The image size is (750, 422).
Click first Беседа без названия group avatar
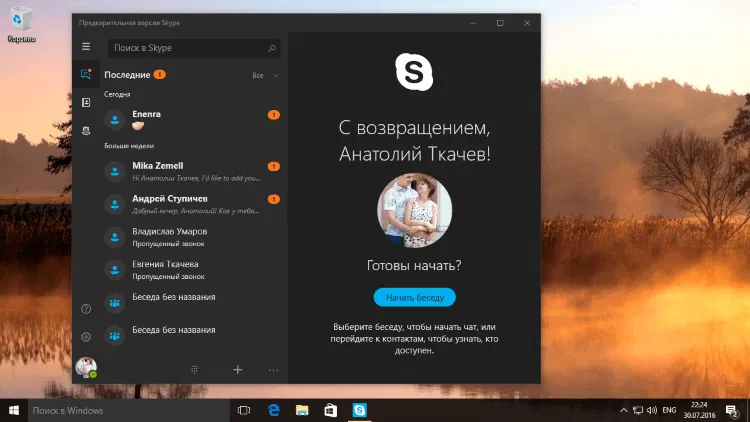[115, 303]
